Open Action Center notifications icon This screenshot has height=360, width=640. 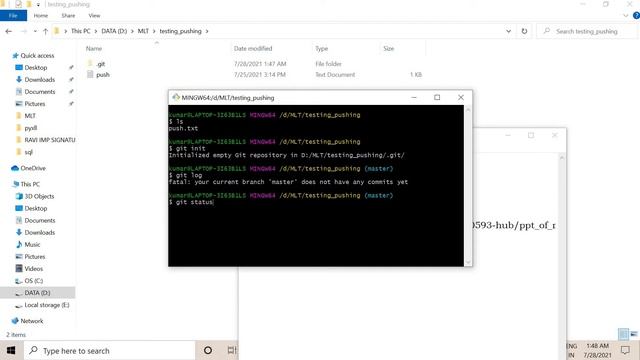coord(625,350)
